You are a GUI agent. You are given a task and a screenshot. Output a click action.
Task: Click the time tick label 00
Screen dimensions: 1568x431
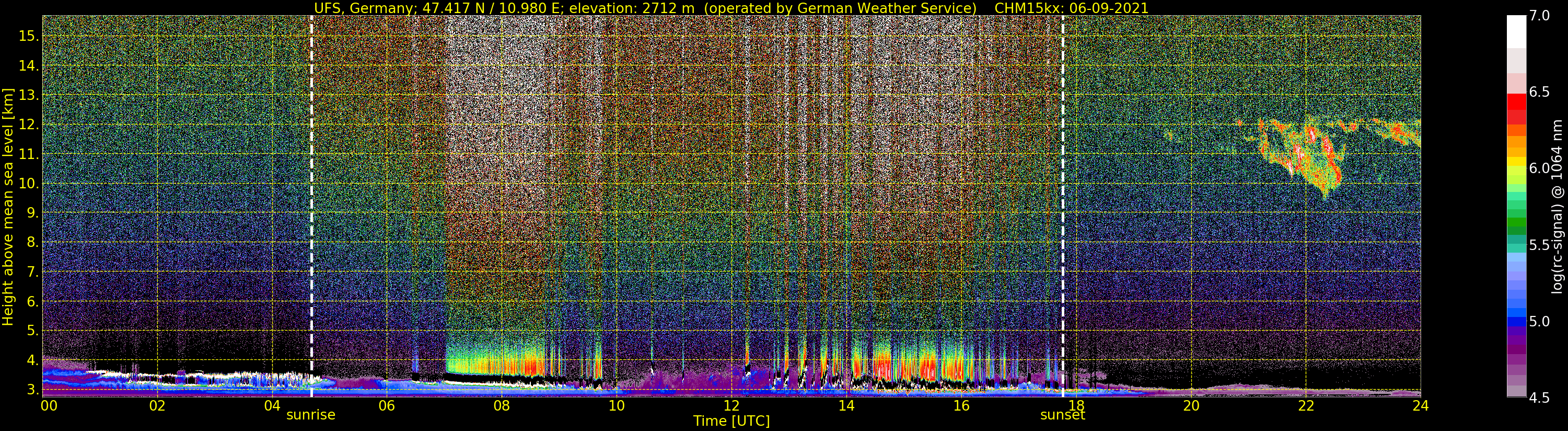[x=49, y=405]
